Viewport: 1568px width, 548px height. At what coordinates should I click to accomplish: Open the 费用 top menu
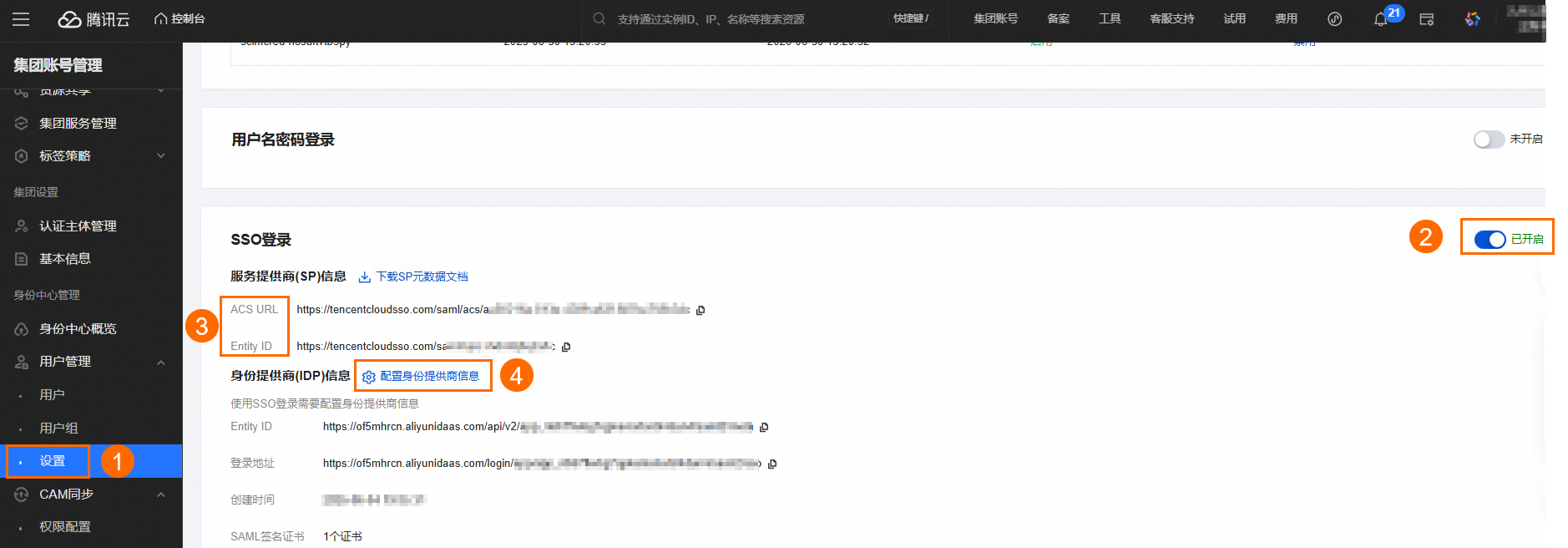point(1286,18)
